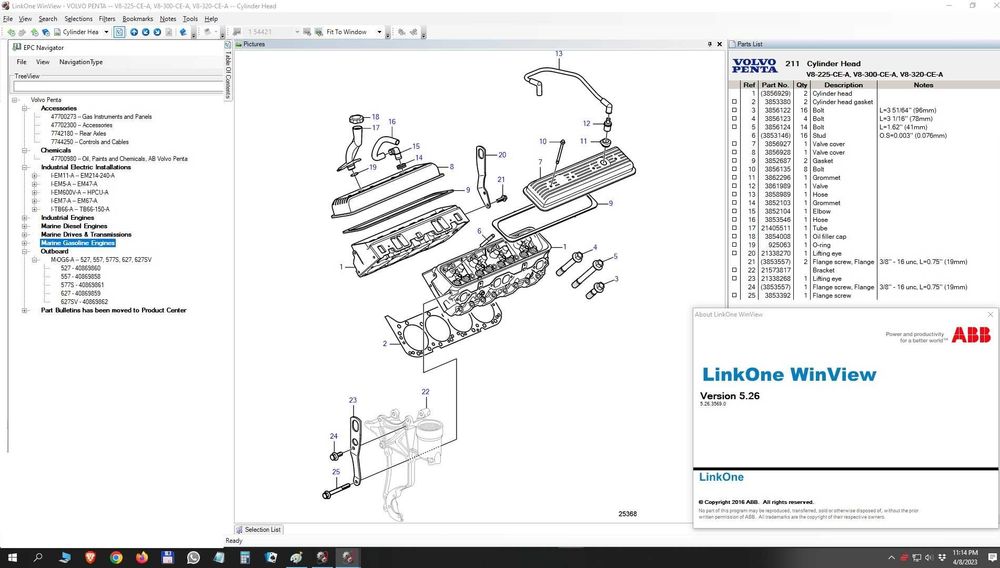Open Calculator from taskbar
The image size is (1000, 568).
pos(245,557)
